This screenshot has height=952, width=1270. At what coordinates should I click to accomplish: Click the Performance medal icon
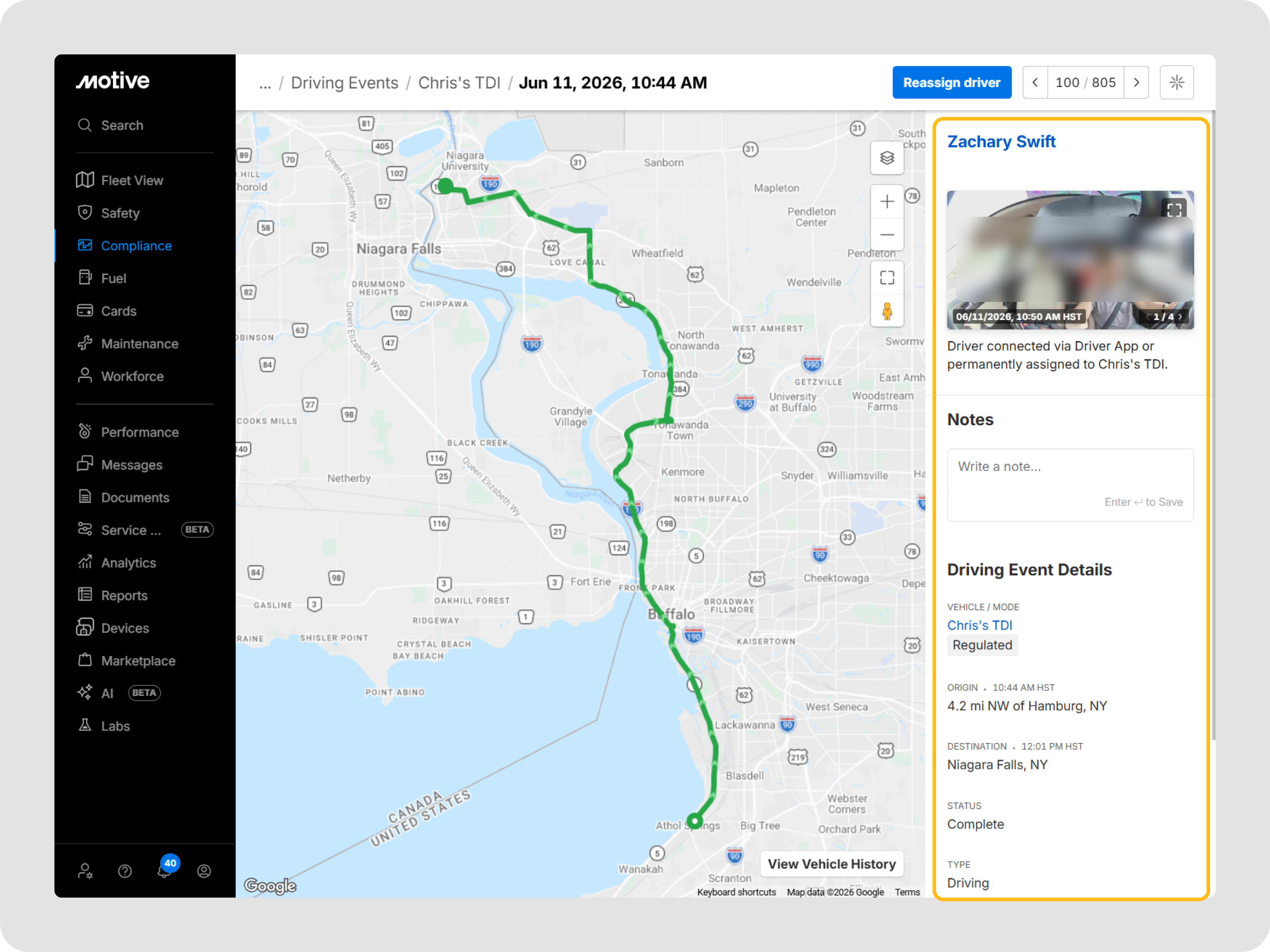click(x=85, y=432)
